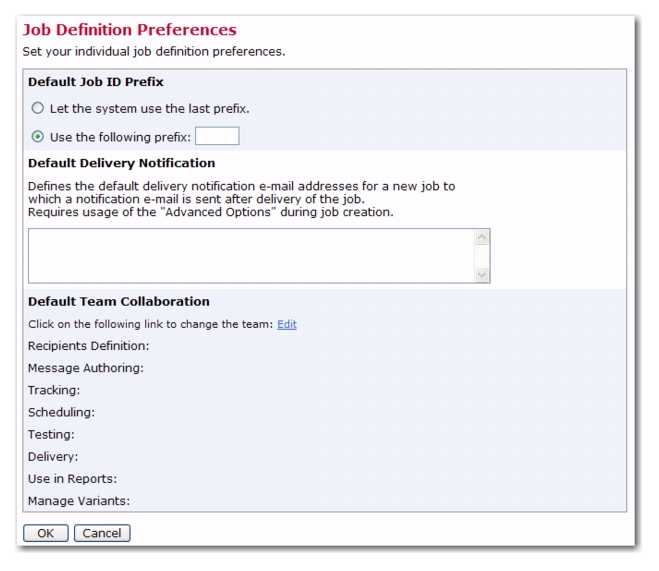Click the "Default Job ID Prefix" heading

coord(96,82)
